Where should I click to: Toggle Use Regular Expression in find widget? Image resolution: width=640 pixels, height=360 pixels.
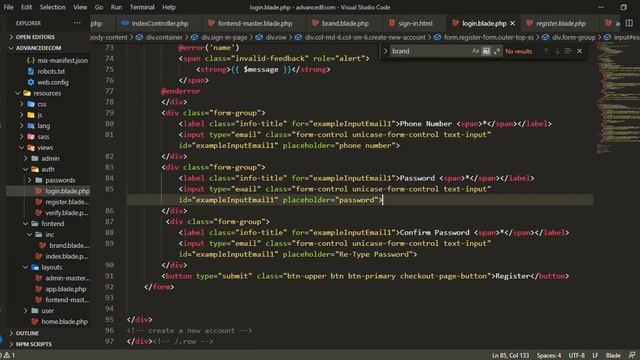pos(496,51)
